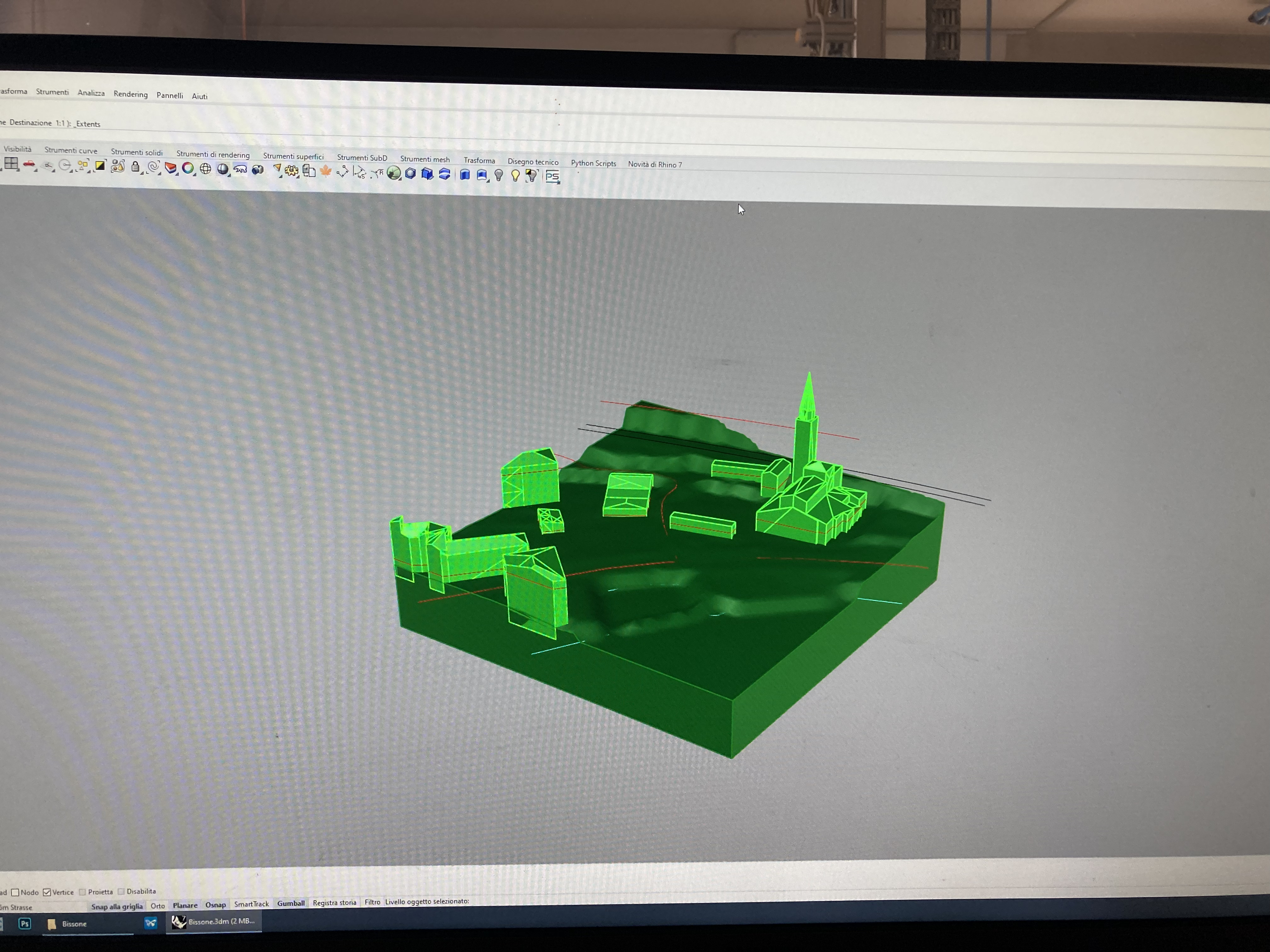Check the Proietta checkbox
The height and width of the screenshot is (952, 1270).
83,892
